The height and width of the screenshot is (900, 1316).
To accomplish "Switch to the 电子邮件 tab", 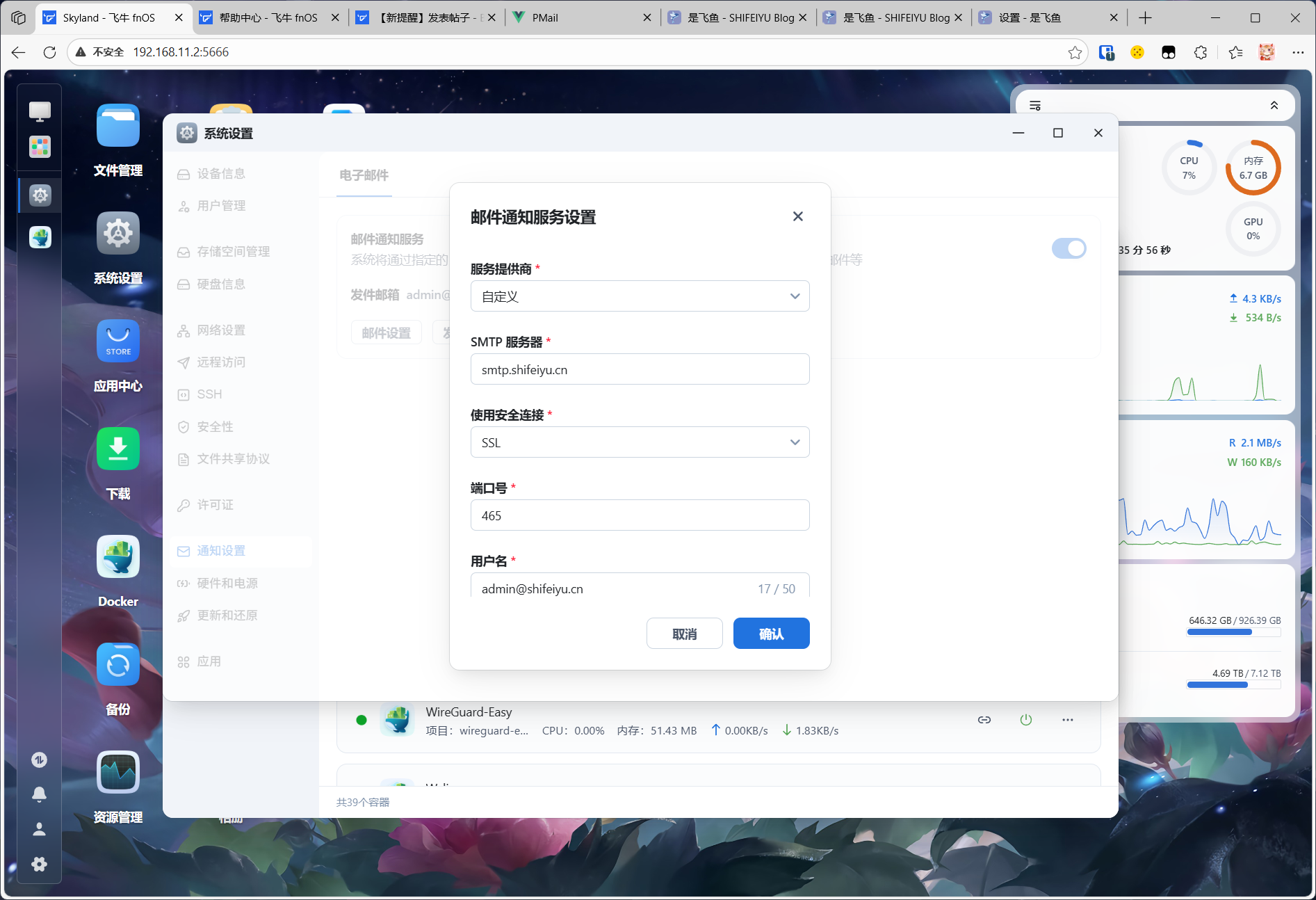I will [364, 175].
